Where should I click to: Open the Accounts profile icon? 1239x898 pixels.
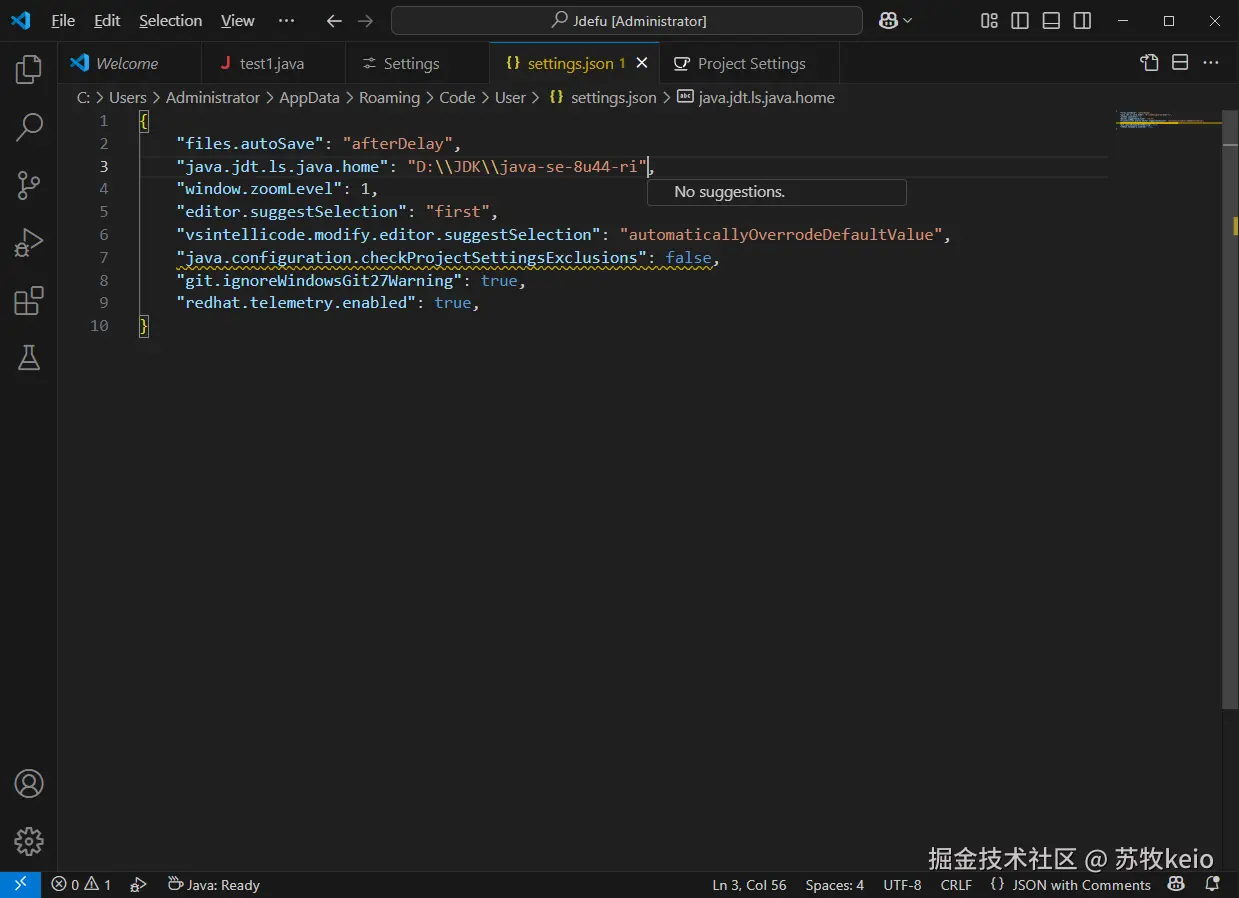[29, 784]
